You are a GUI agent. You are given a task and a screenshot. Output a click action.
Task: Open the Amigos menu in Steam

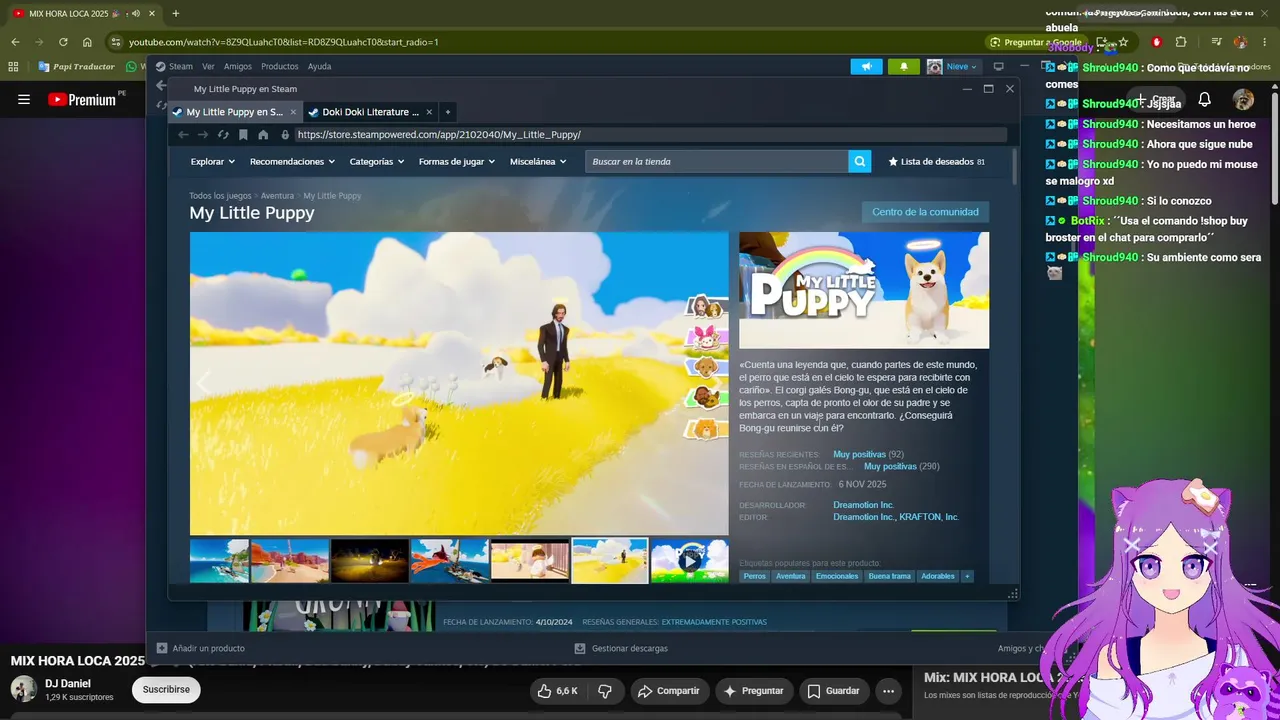point(238,66)
